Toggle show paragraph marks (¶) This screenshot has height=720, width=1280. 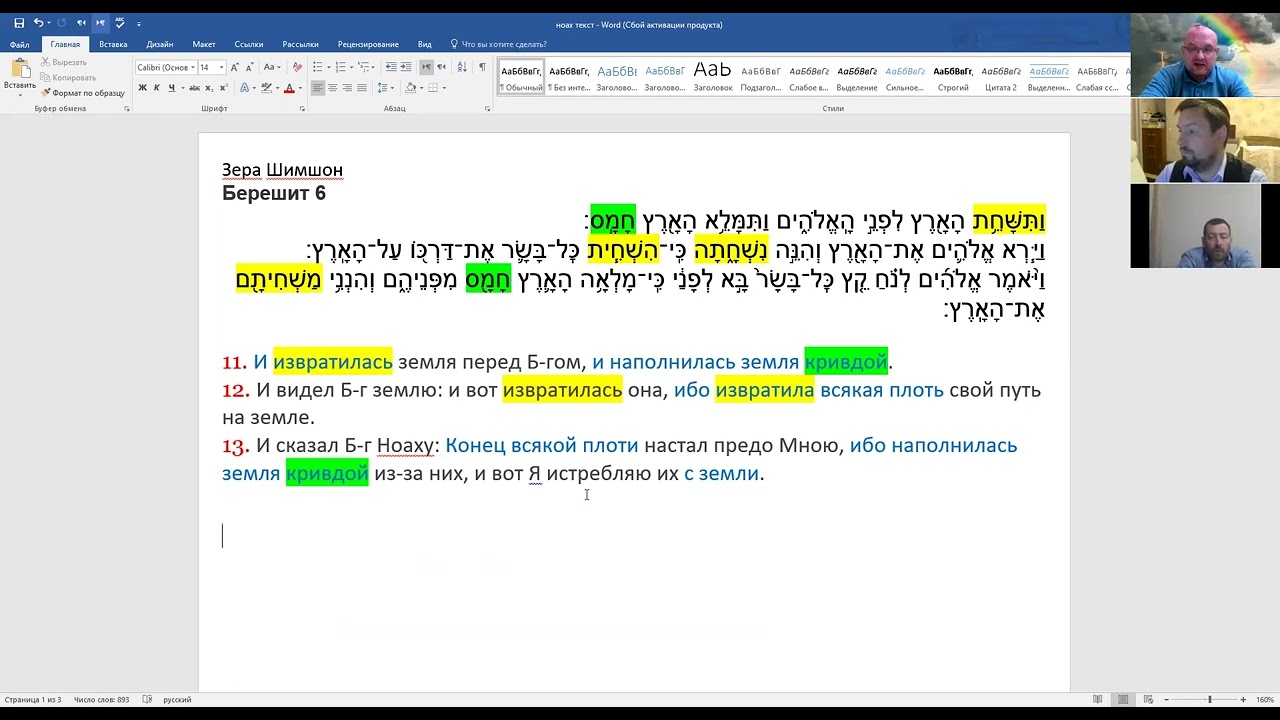click(x=482, y=67)
